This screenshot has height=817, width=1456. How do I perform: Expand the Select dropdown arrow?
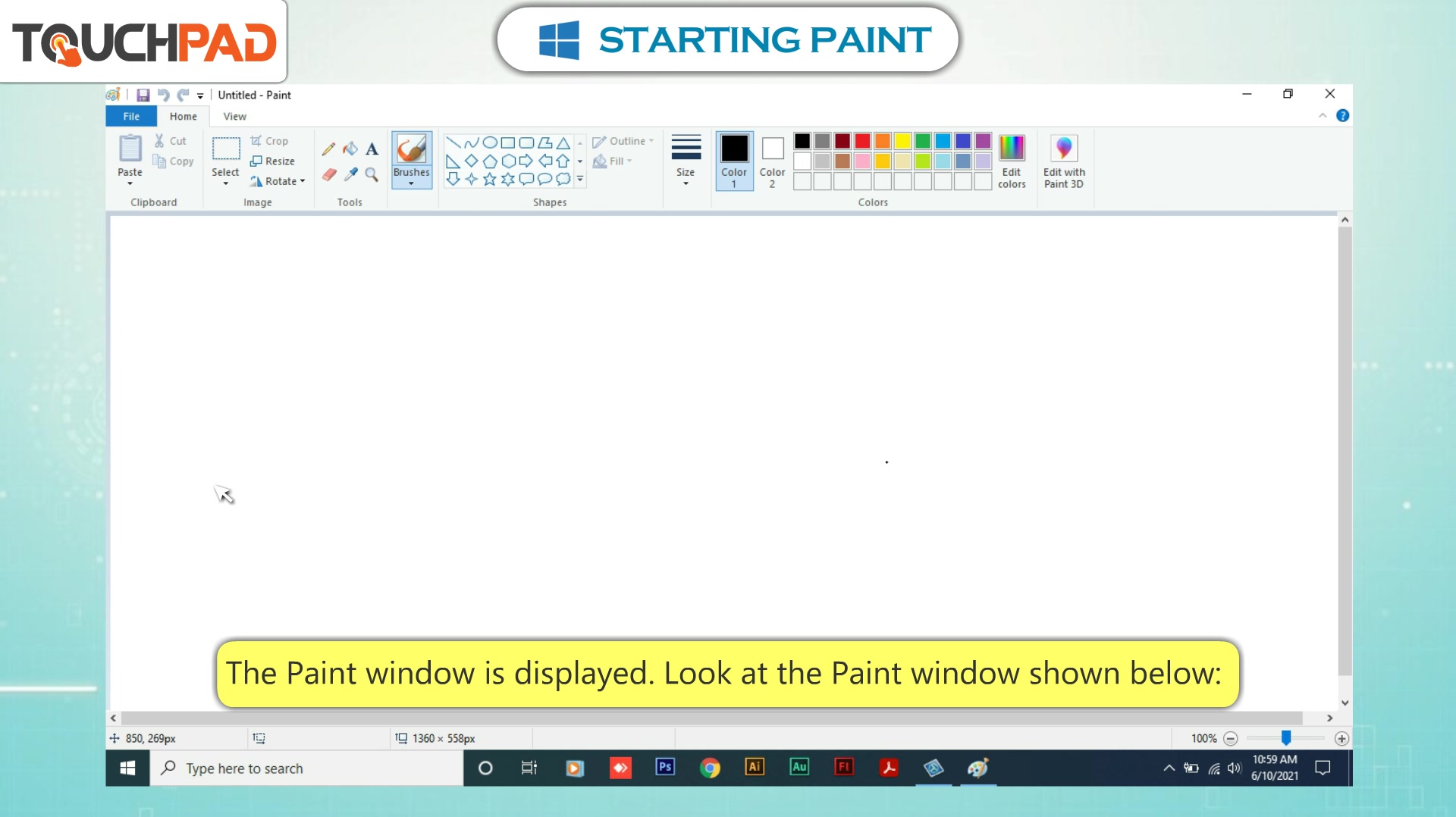coord(225,183)
